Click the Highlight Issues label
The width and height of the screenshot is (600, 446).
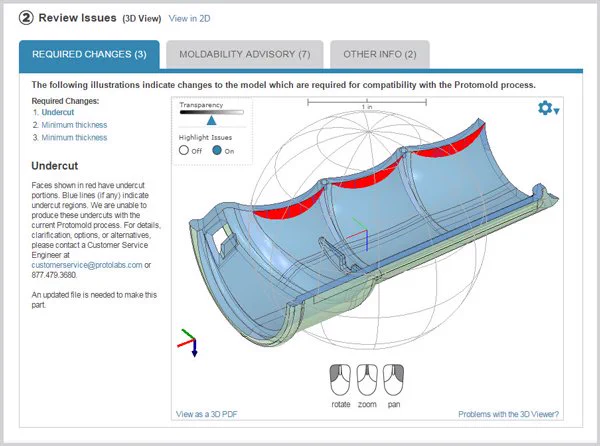[x=205, y=137]
